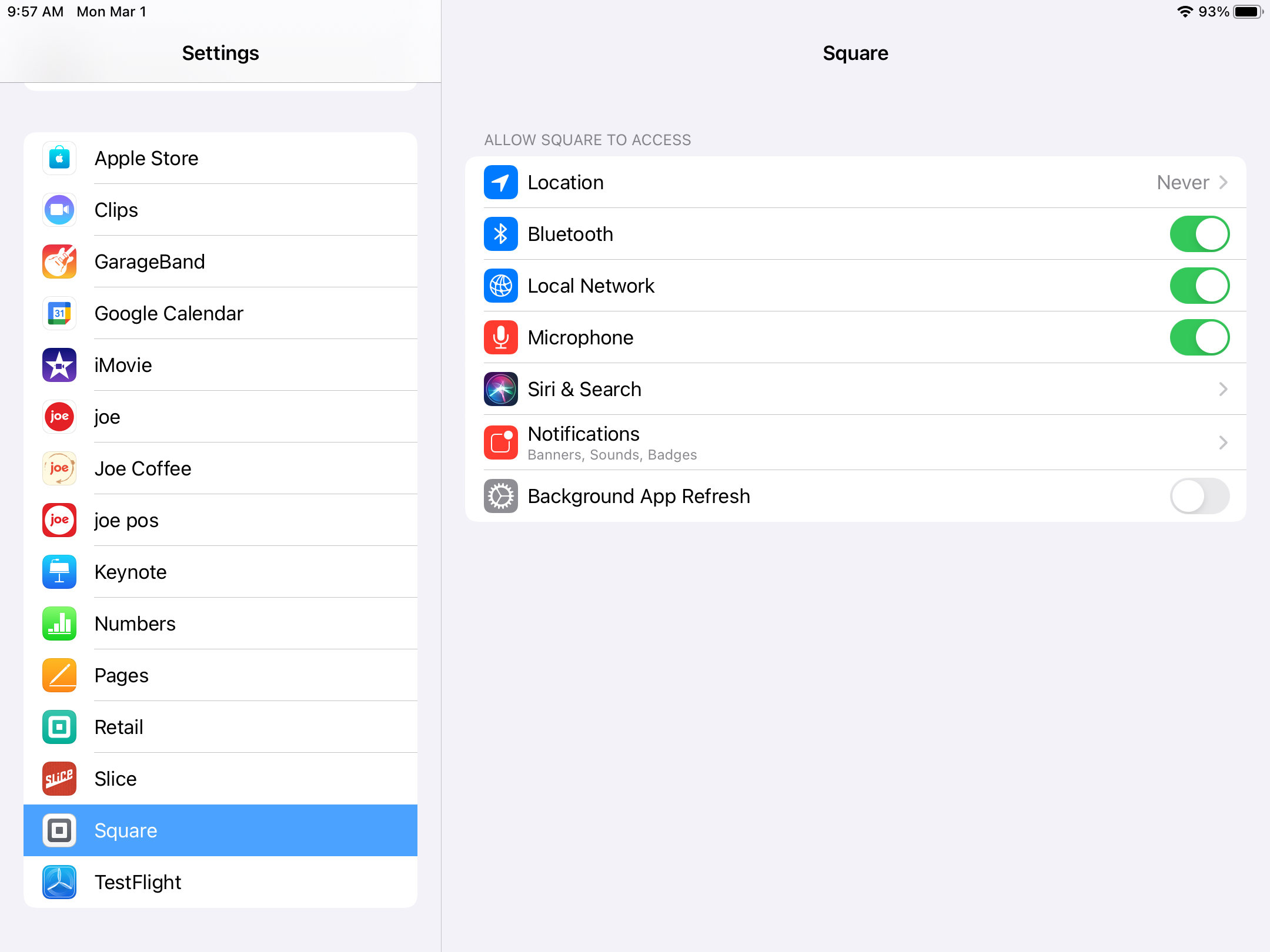Tap the Pages pen icon
This screenshot has height=952, width=1270.
(59, 675)
